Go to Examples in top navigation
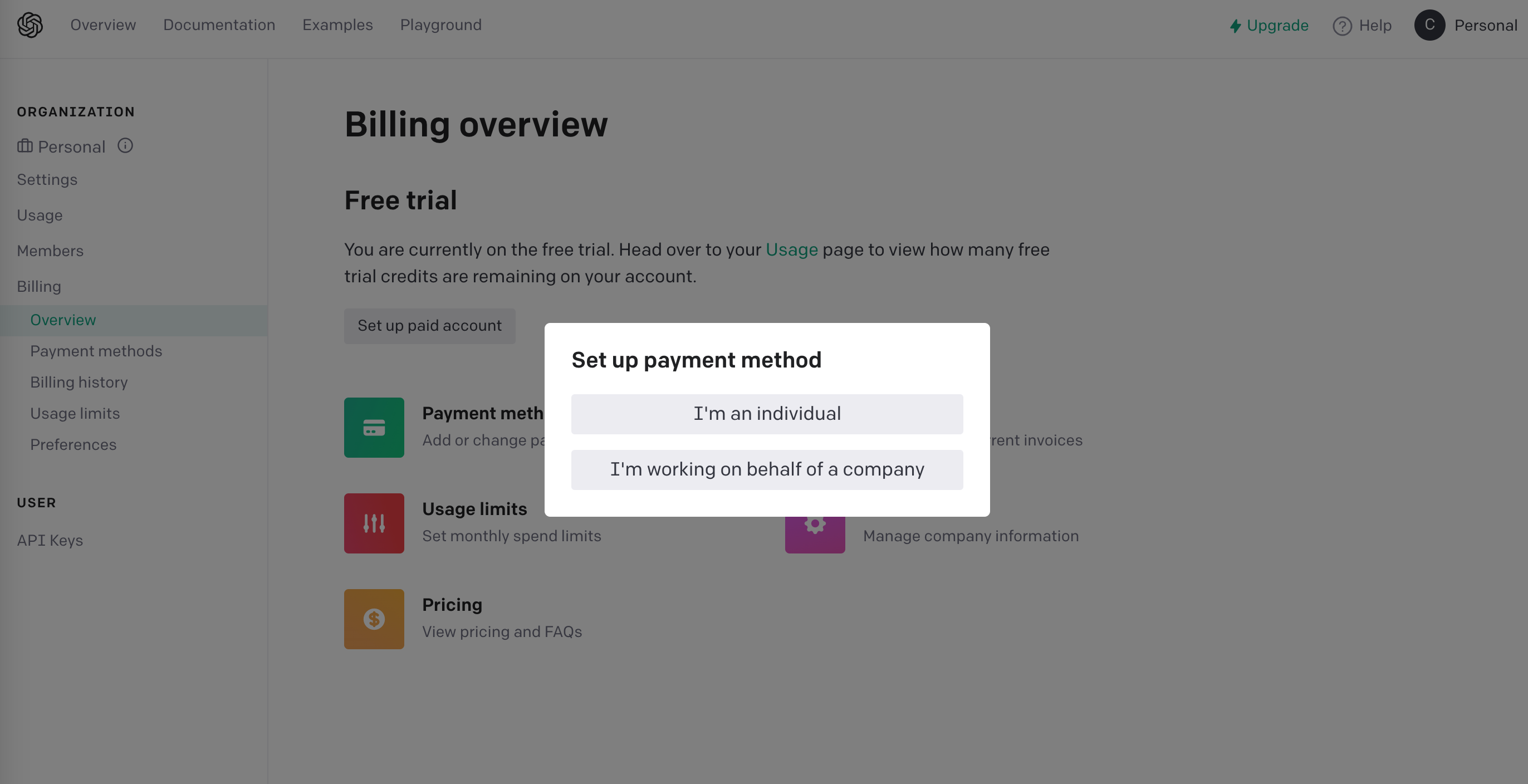This screenshot has height=784, width=1528. pyautogui.click(x=337, y=25)
